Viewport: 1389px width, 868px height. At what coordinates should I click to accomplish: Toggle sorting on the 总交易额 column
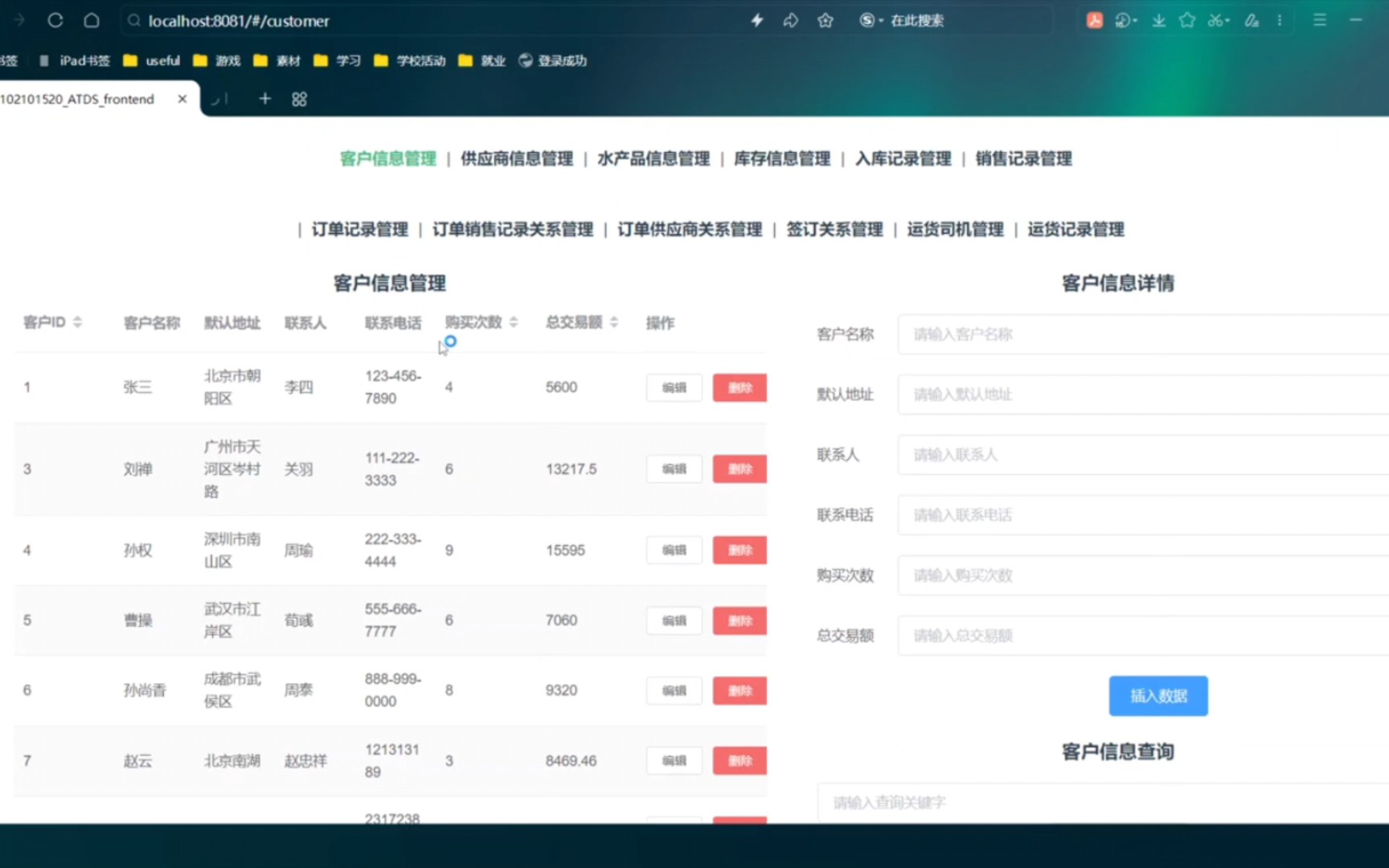coord(614,322)
